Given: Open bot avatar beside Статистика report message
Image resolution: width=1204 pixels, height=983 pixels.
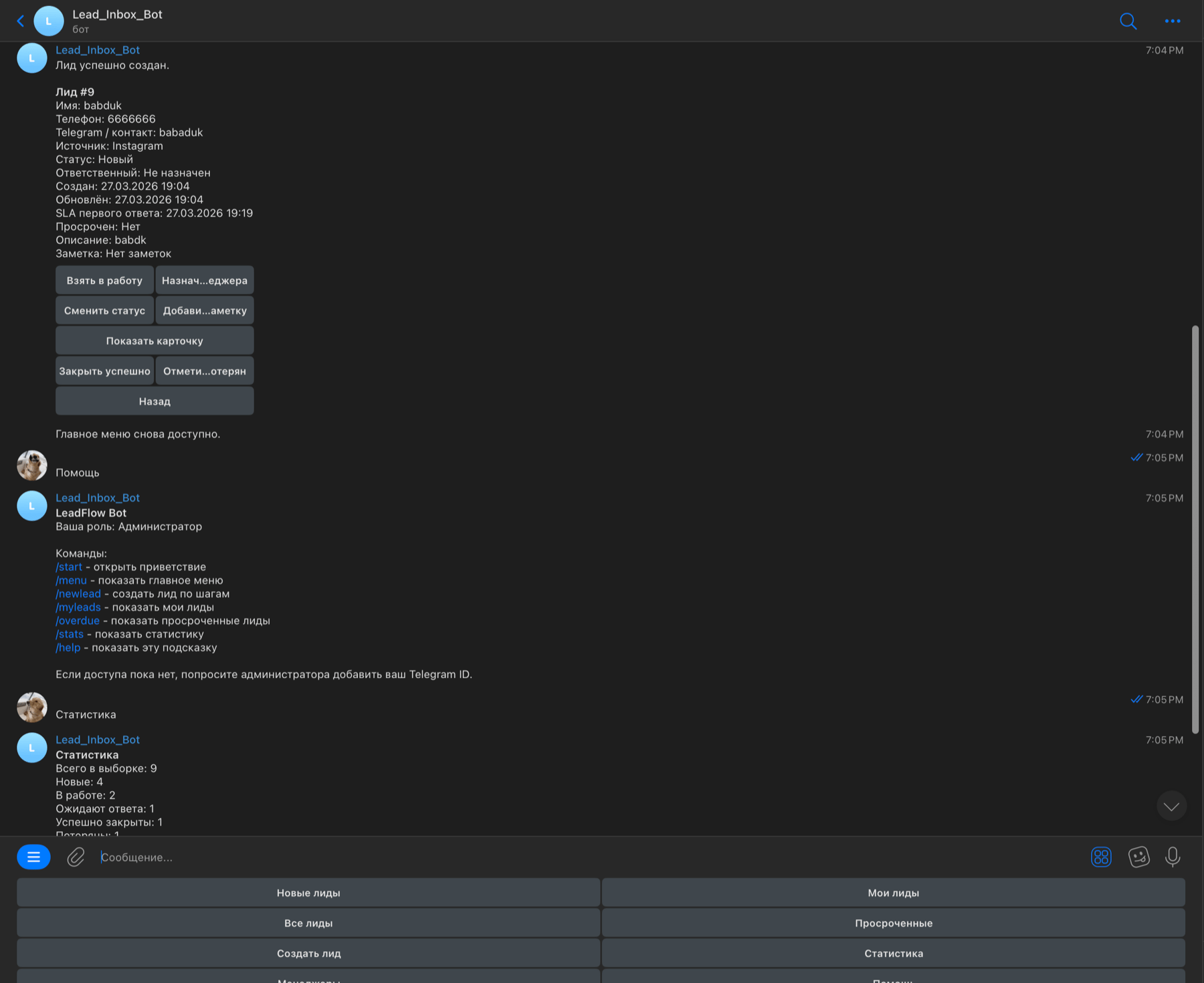Looking at the screenshot, I should pos(32,748).
